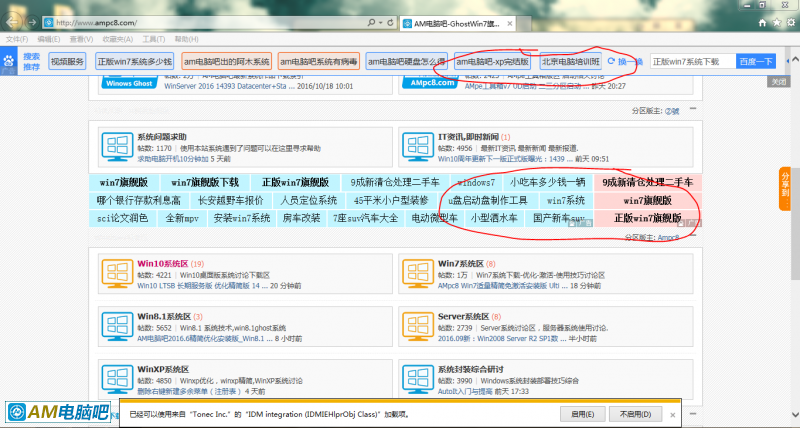Click the 哪个银行存款利息高 ad link
The width and height of the screenshot is (800, 428).
139,200
